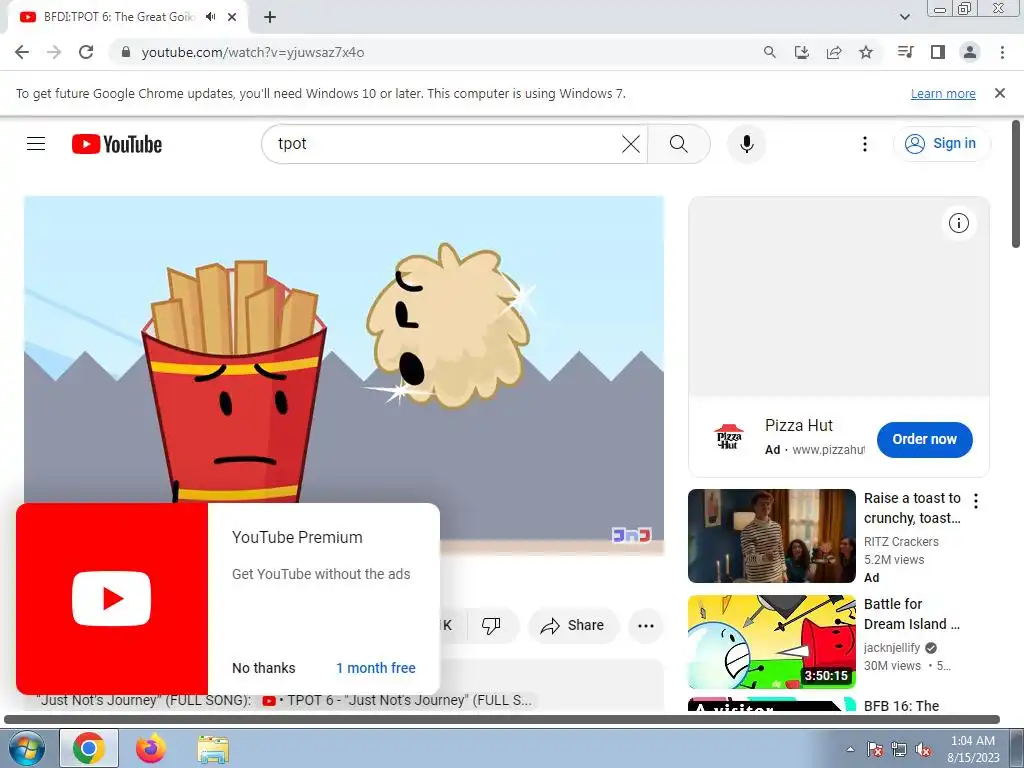
Task: Open the tab search dropdown arrow
Action: coord(904,17)
